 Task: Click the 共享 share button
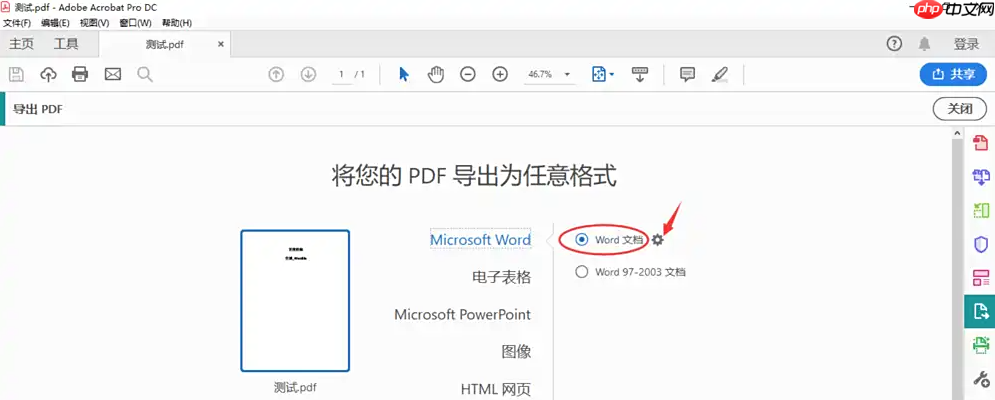(954, 74)
